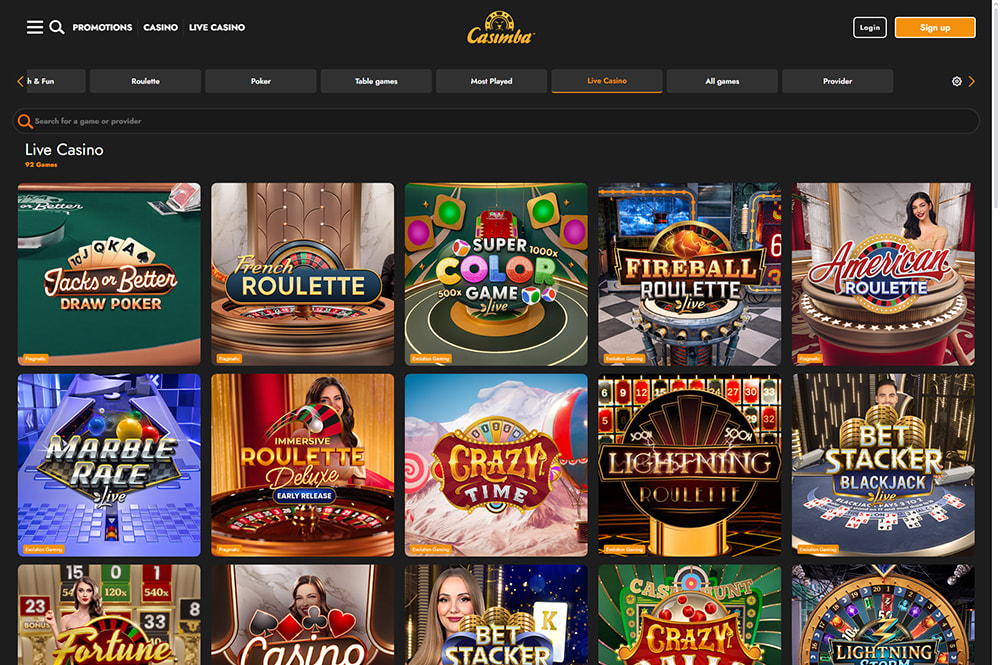Switch to the Most Played tab
This screenshot has height=665, width=1000.
tap(491, 81)
